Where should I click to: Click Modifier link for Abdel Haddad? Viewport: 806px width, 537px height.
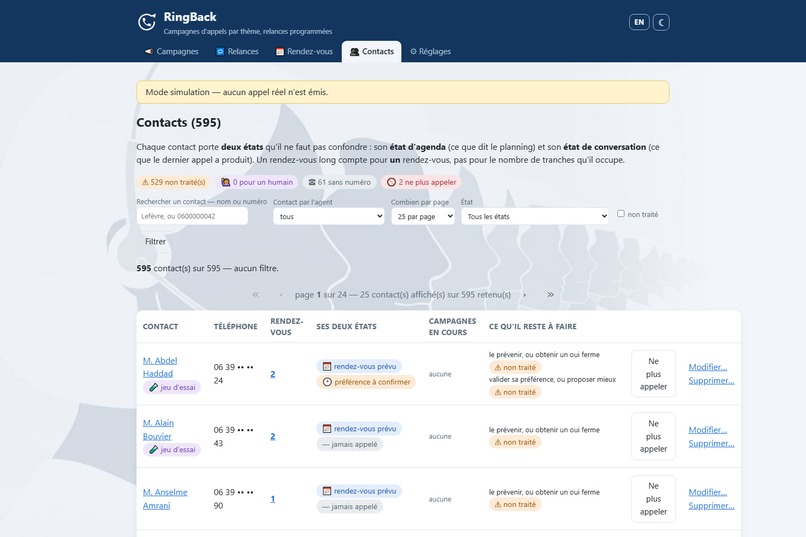(x=708, y=367)
